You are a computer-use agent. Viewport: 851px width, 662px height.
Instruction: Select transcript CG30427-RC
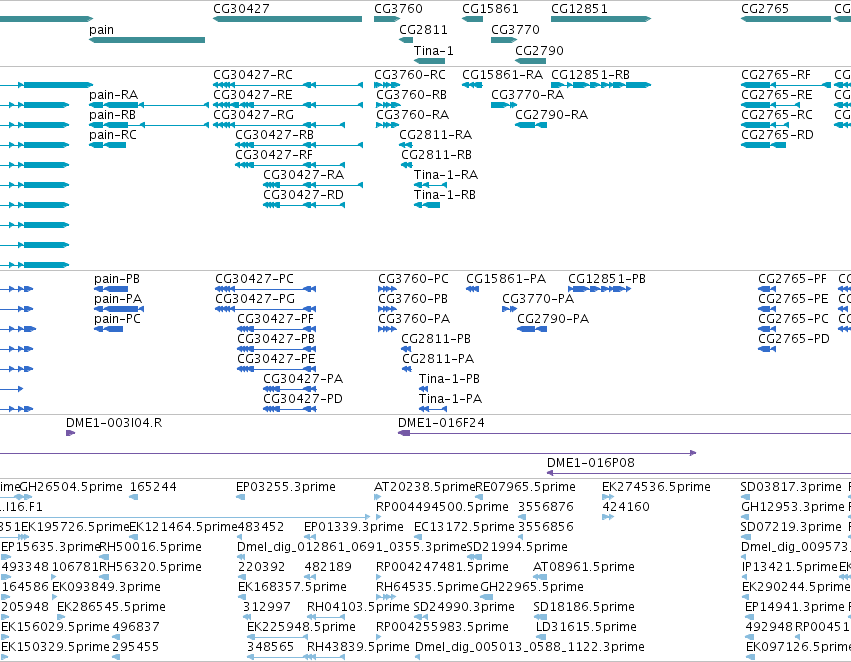point(253,75)
